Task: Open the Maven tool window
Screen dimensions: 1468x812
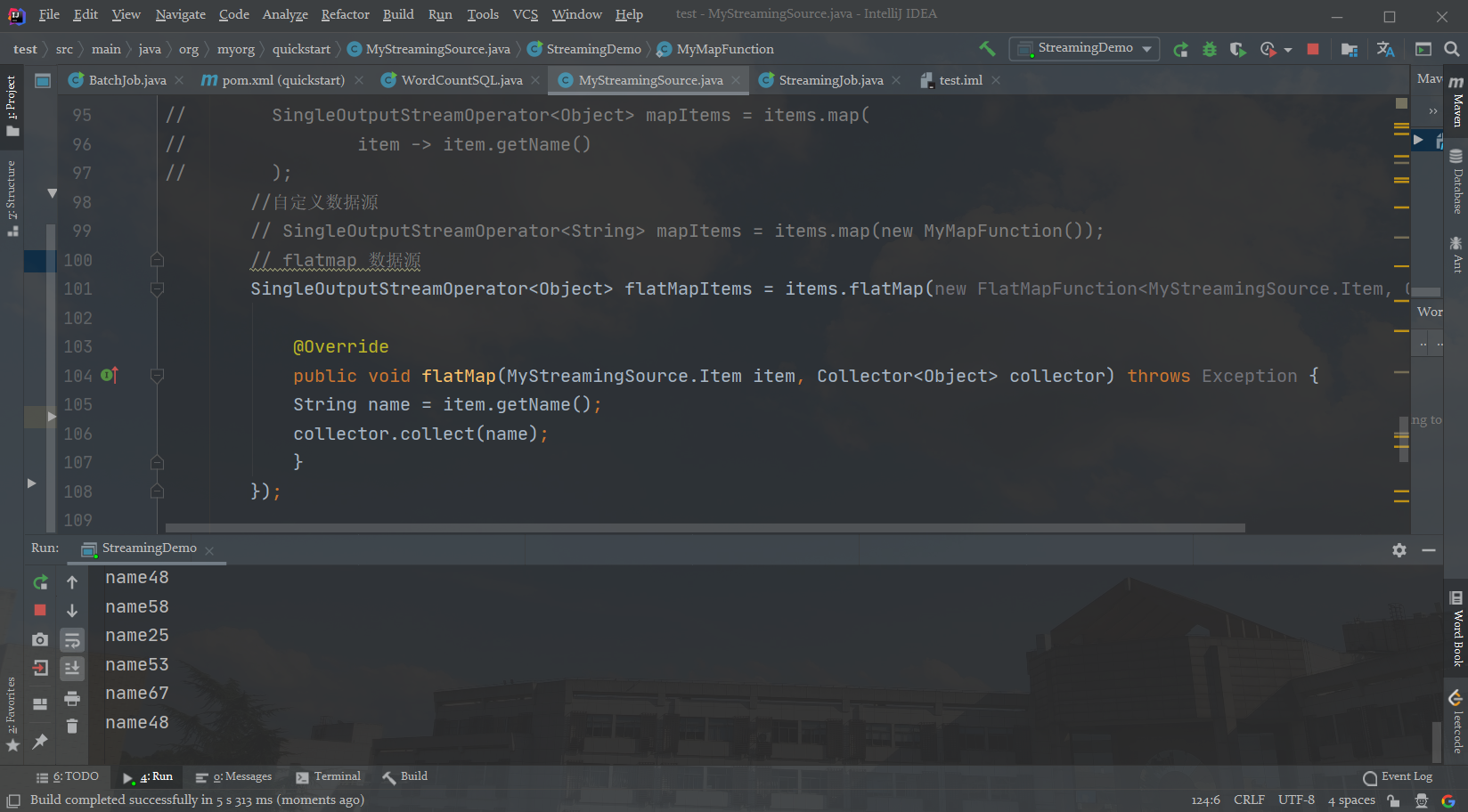Action: point(1456,101)
